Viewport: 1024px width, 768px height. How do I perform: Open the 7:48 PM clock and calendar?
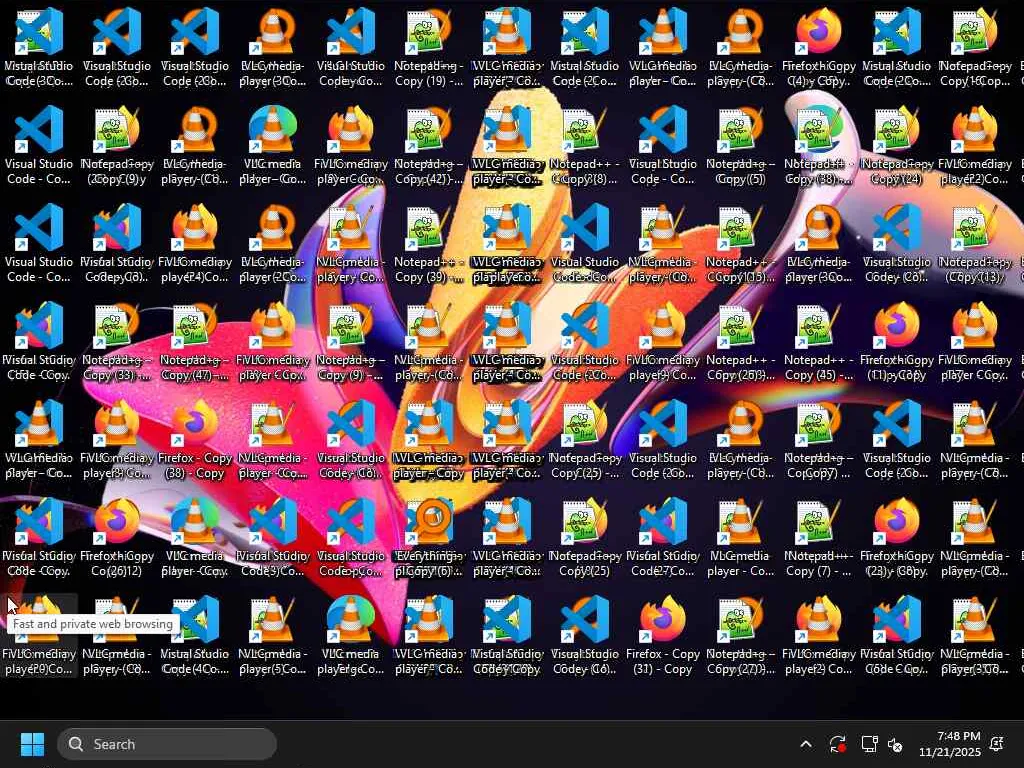click(950, 744)
